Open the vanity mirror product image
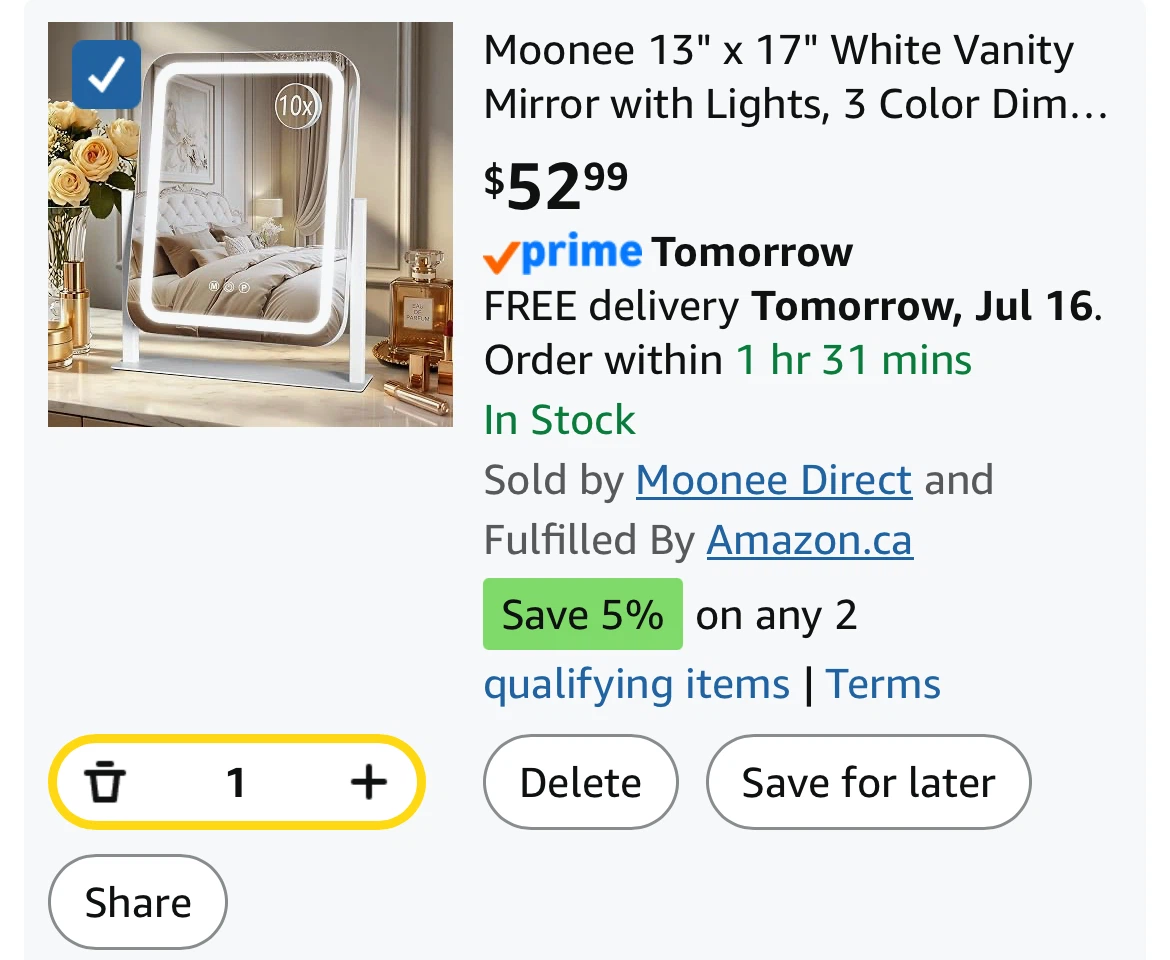Image resolution: width=1170 pixels, height=960 pixels. click(250, 225)
